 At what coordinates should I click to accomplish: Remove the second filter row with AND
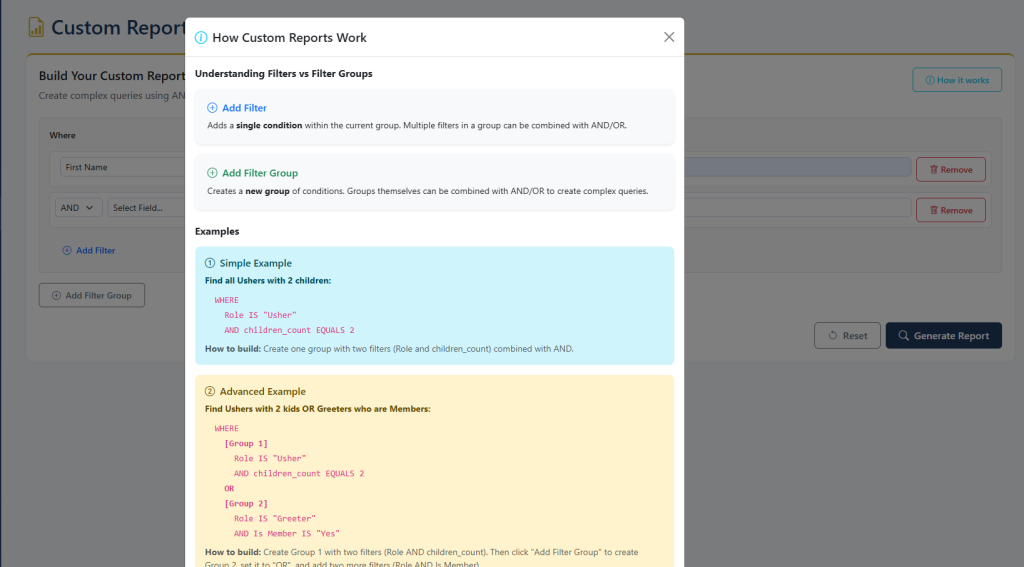(950, 210)
